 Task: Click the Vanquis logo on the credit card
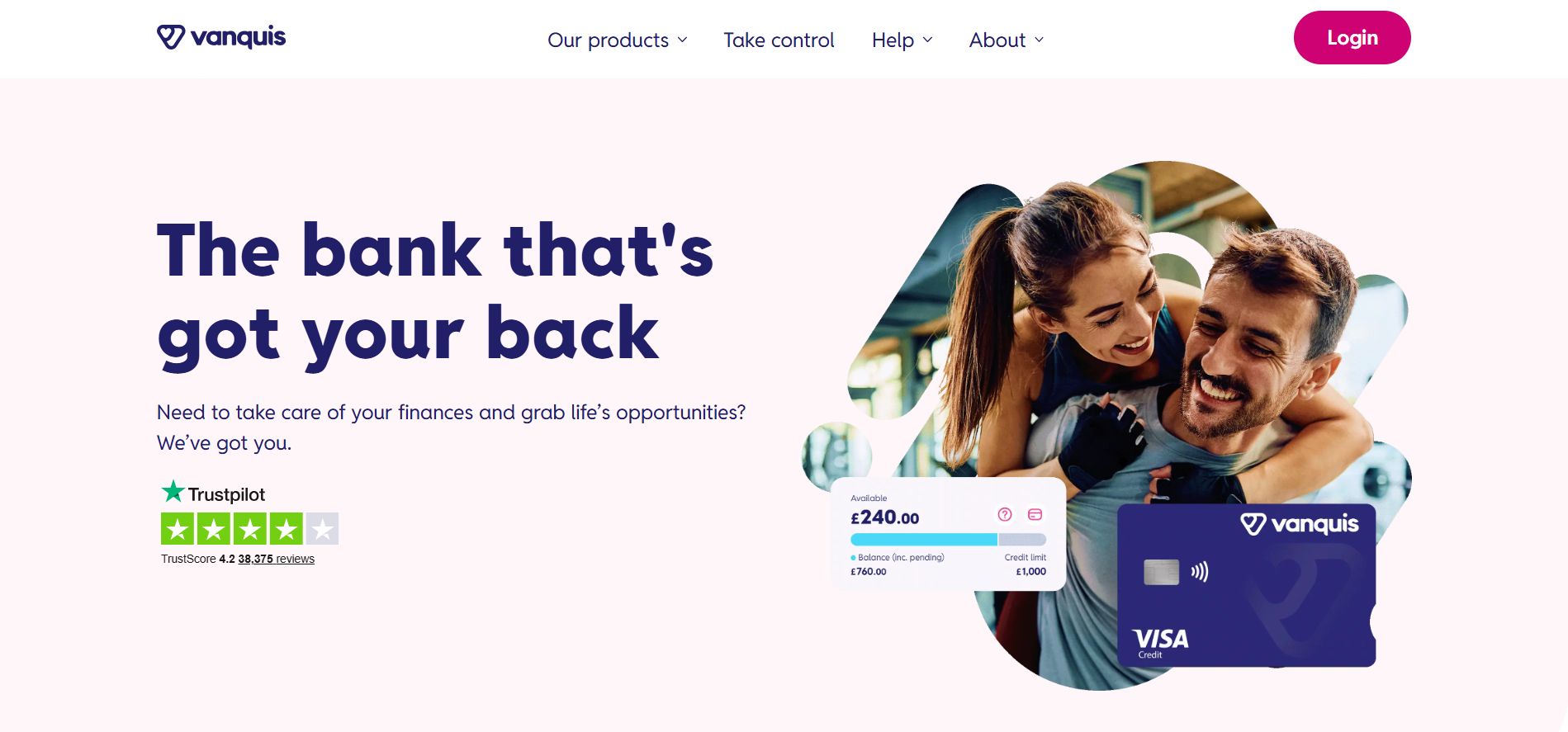(x=1300, y=524)
